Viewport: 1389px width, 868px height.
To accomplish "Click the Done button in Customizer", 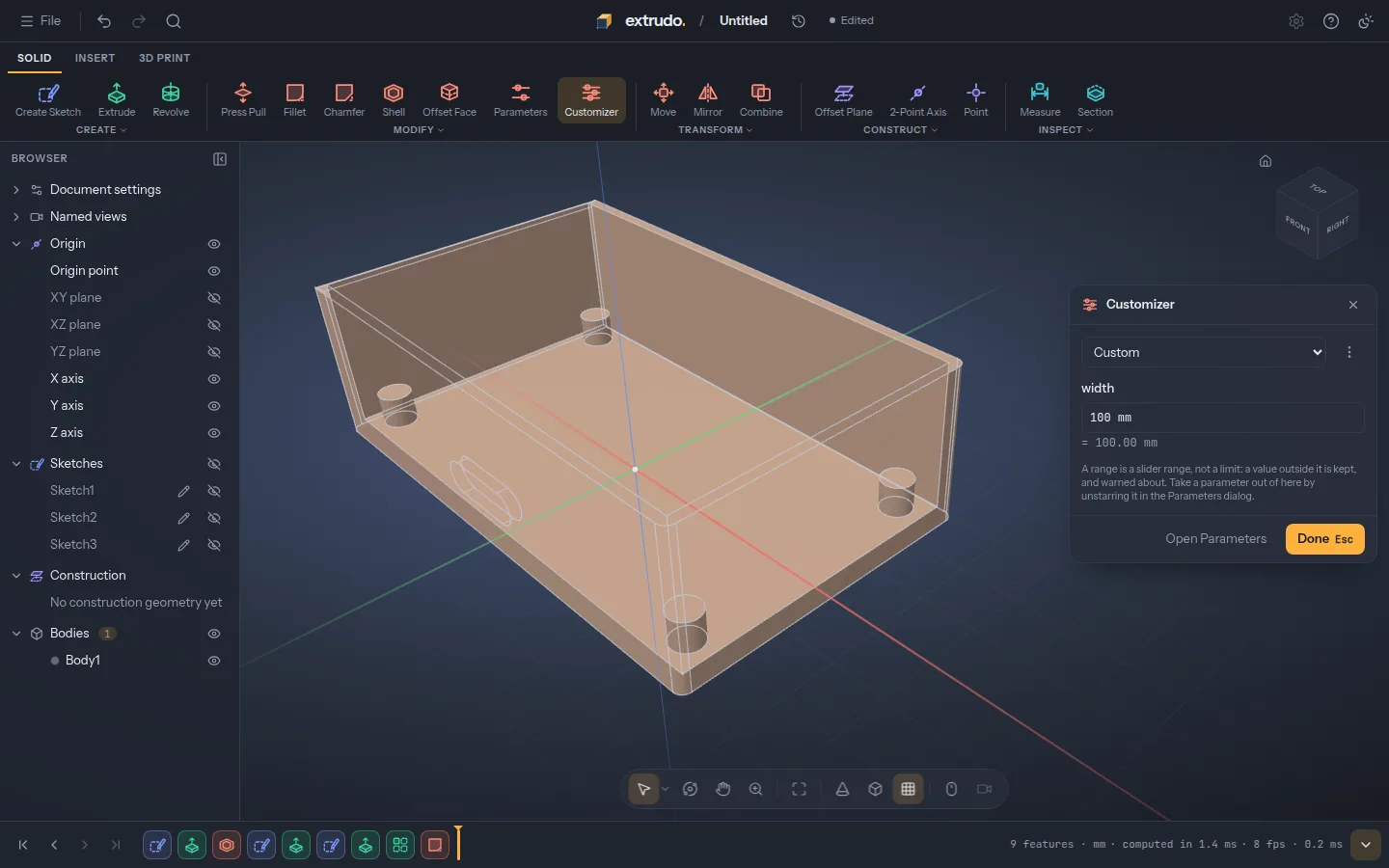I will [1325, 539].
